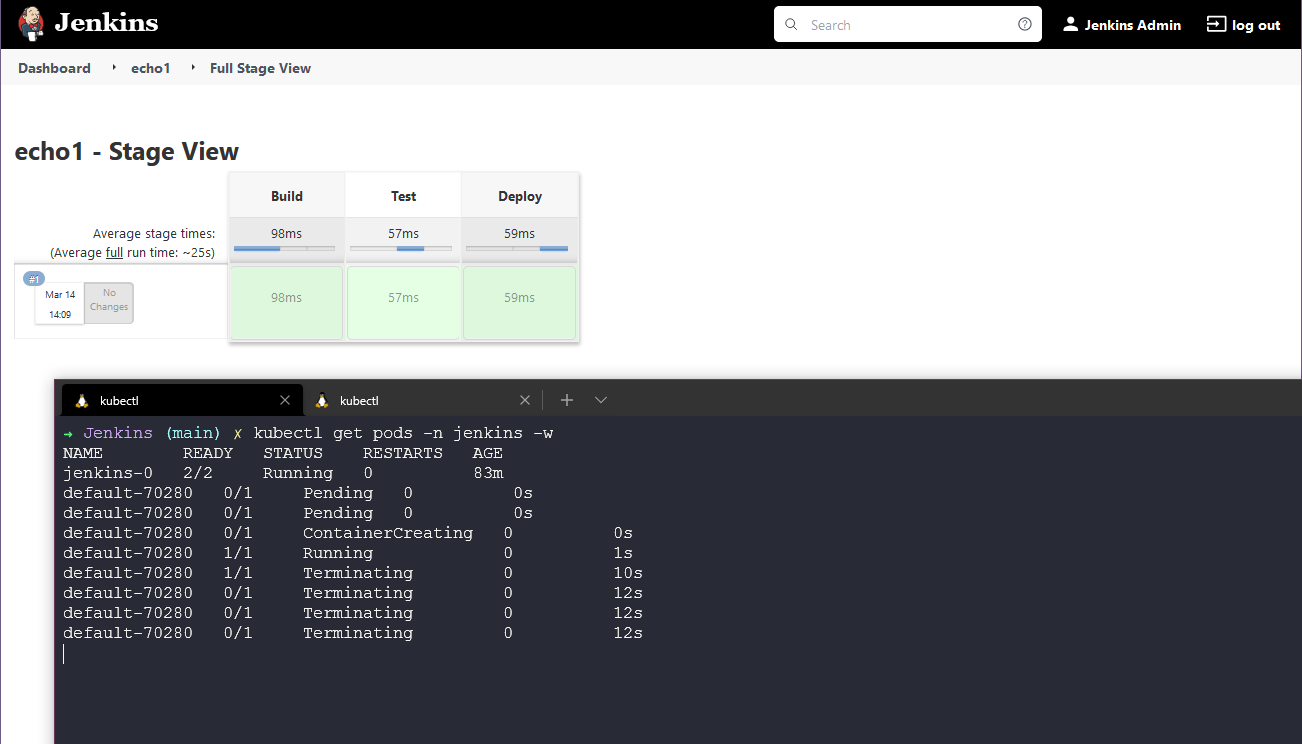This screenshot has height=744, width=1302.
Task: Go to the echo1 breadcrumb link
Action: pos(150,68)
